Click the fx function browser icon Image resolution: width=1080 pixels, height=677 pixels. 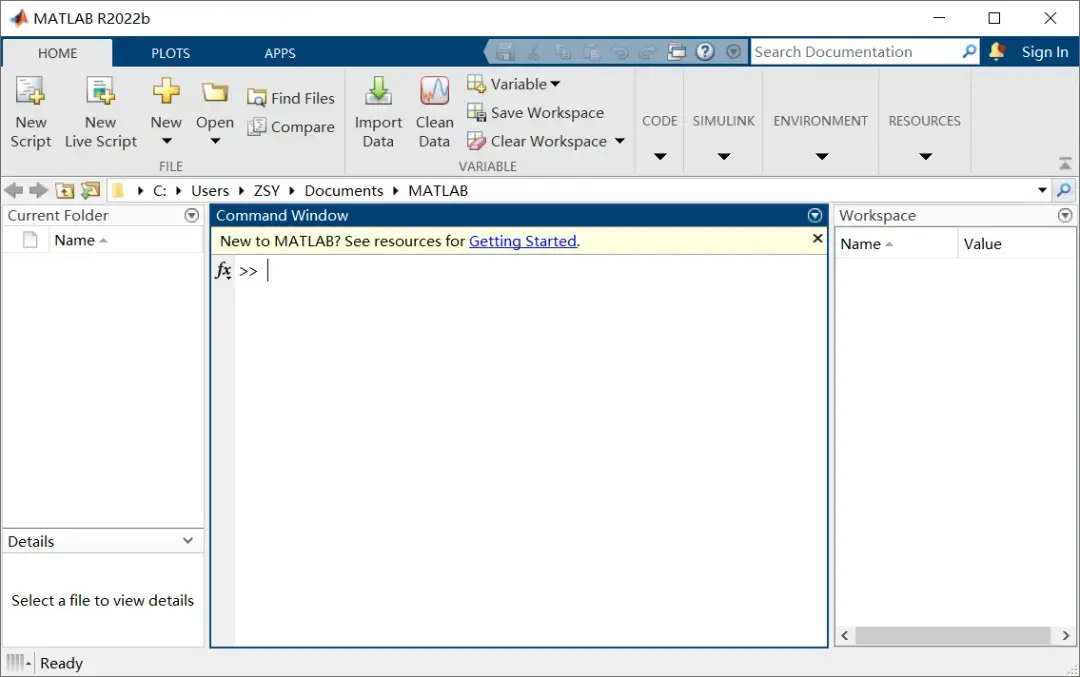point(223,270)
